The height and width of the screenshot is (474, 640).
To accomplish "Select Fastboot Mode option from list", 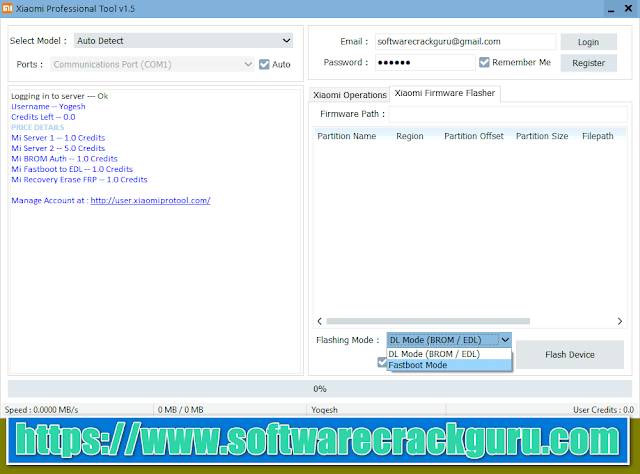I will (x=449, y=365).
